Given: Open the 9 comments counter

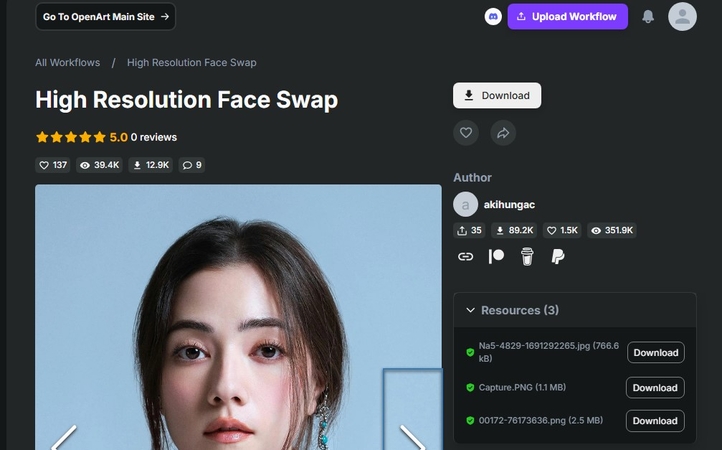Looking at the screenshot, I should (192, 165).
